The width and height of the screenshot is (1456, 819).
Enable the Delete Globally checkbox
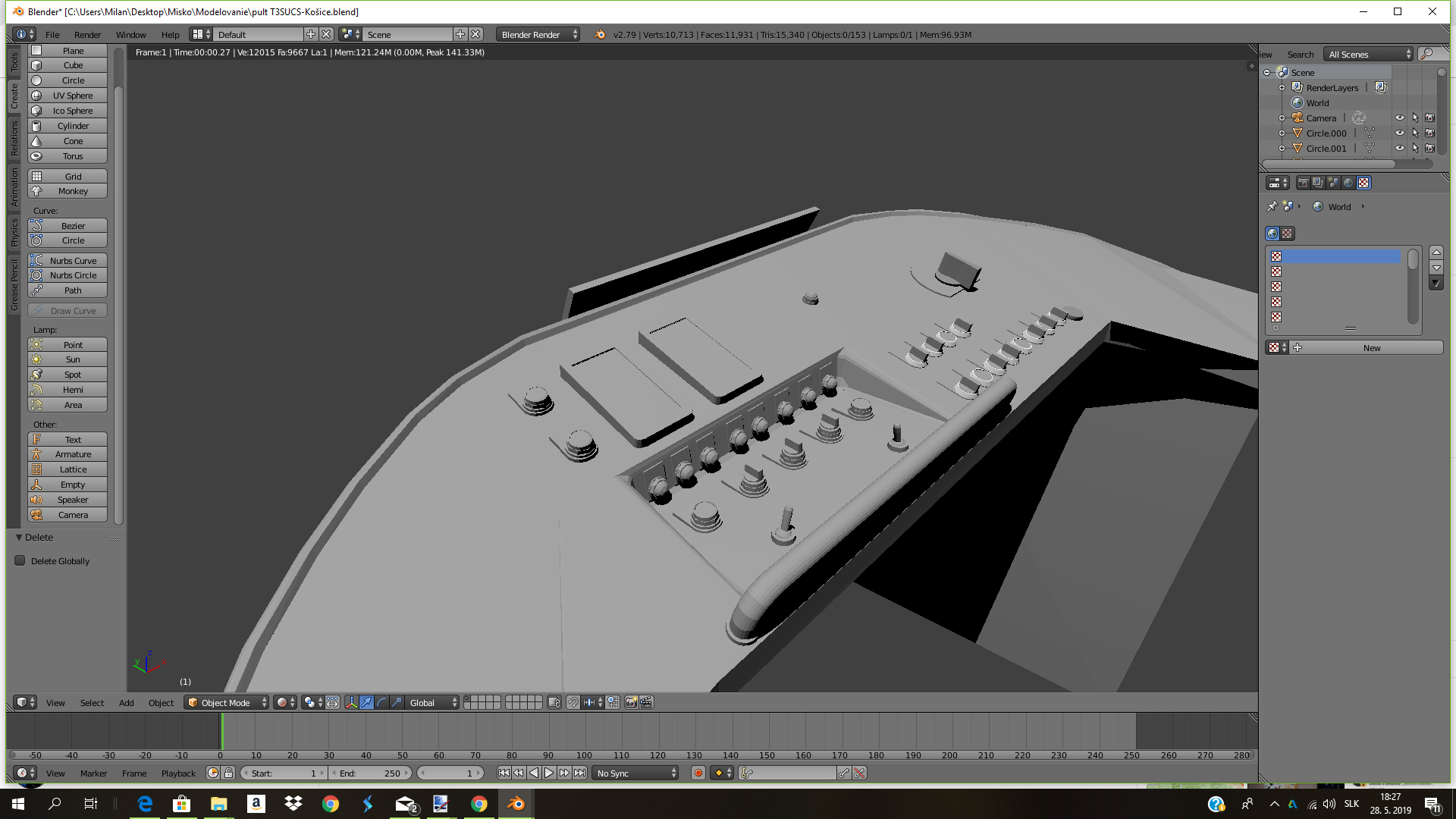tap(20, 561)
